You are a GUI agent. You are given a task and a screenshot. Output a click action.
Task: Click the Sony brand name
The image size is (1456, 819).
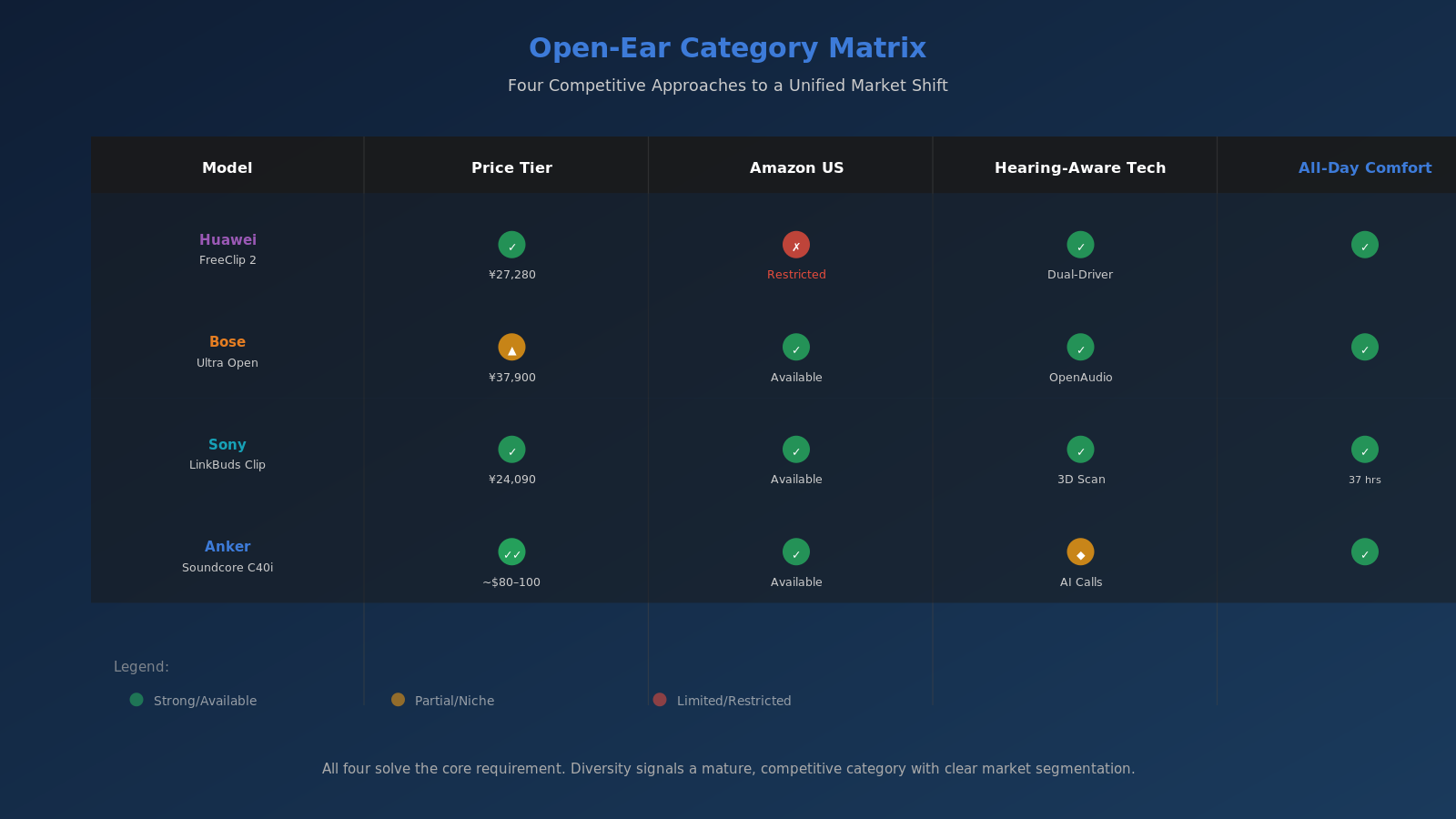pos(227,445)
